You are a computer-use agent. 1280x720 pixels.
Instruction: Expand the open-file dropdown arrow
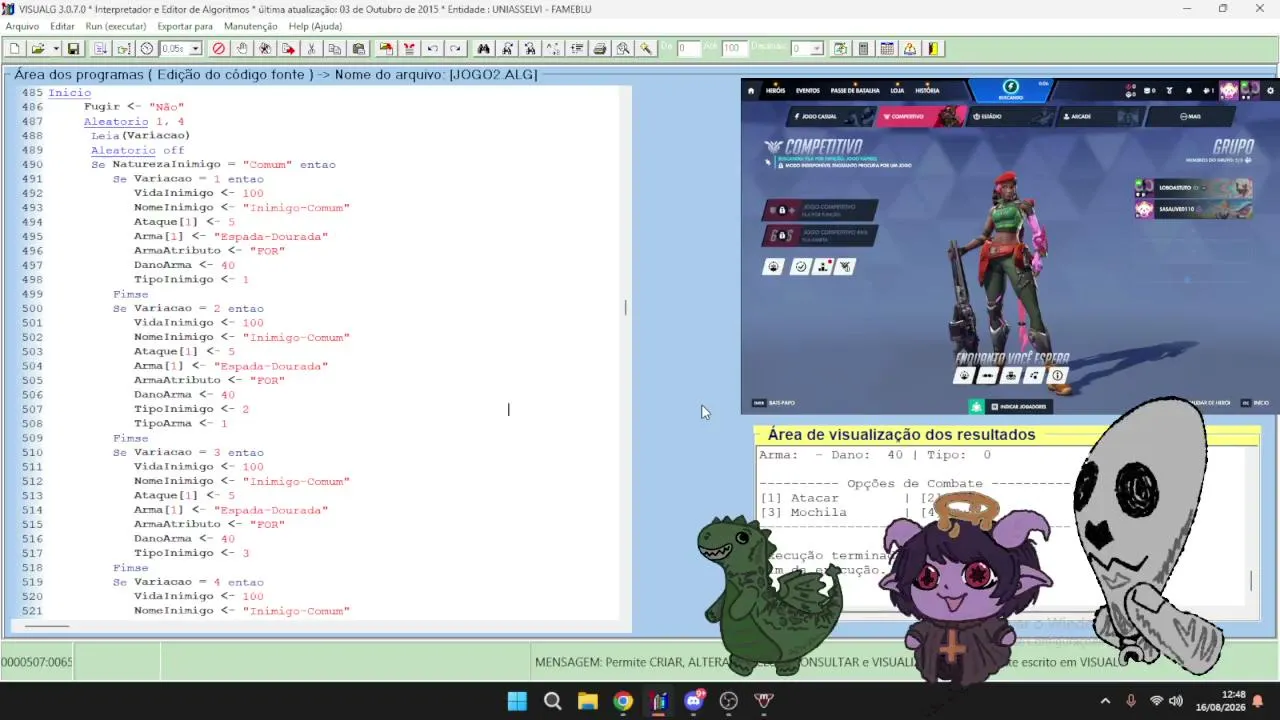click(x=56, y=48)
